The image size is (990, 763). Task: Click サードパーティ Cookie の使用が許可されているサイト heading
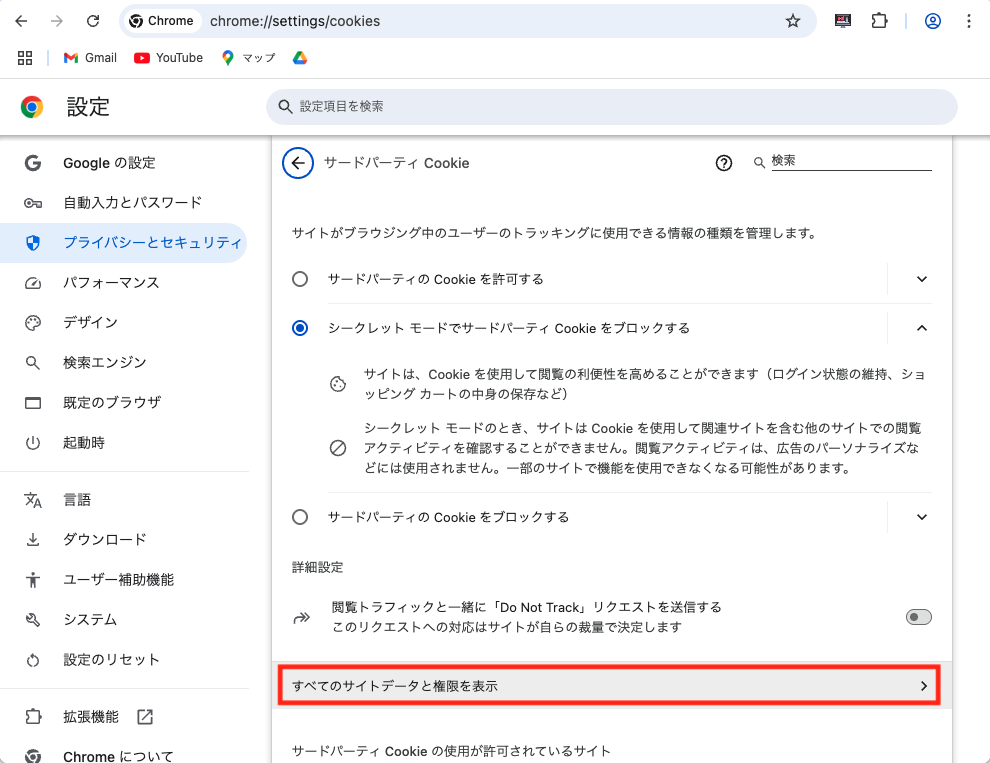coord(451,751)
